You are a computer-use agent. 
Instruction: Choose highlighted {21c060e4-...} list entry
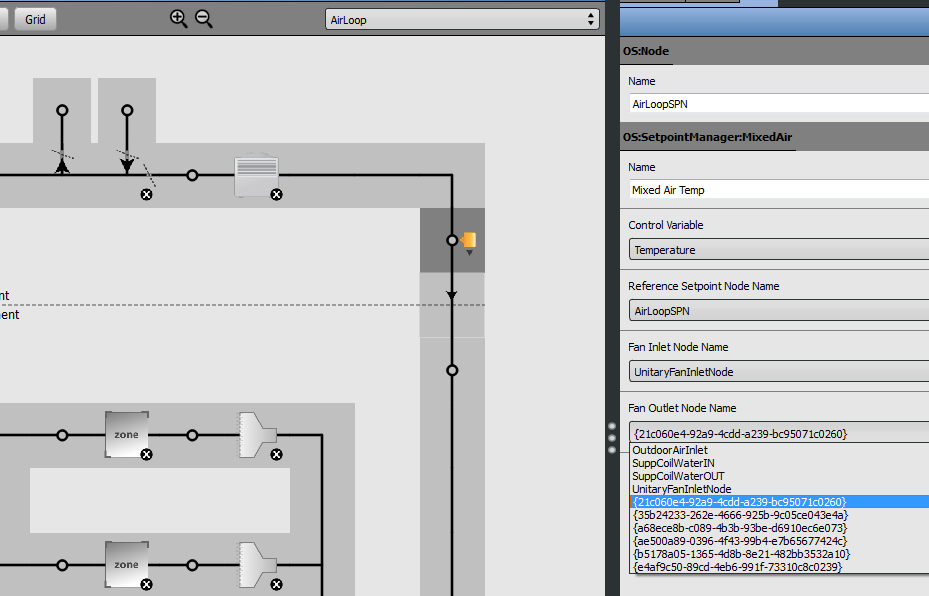779,502
